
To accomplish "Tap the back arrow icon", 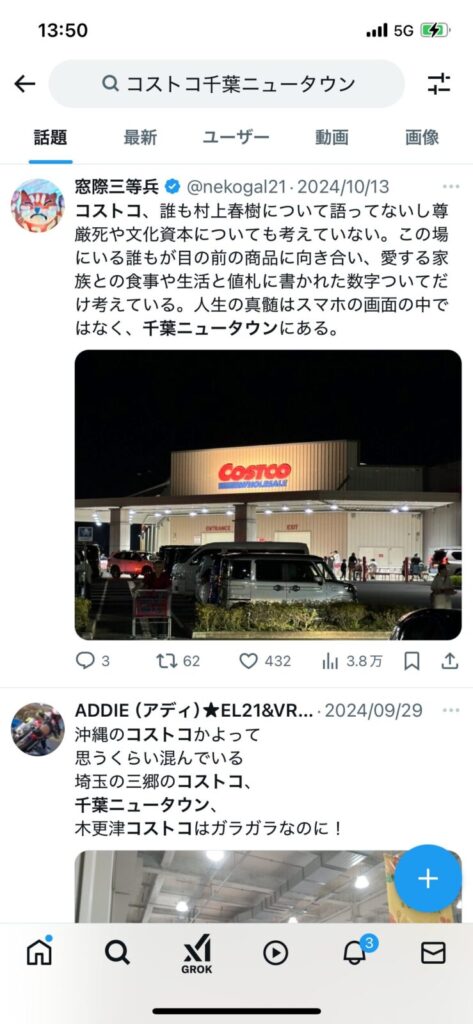I will pos(25,84).
